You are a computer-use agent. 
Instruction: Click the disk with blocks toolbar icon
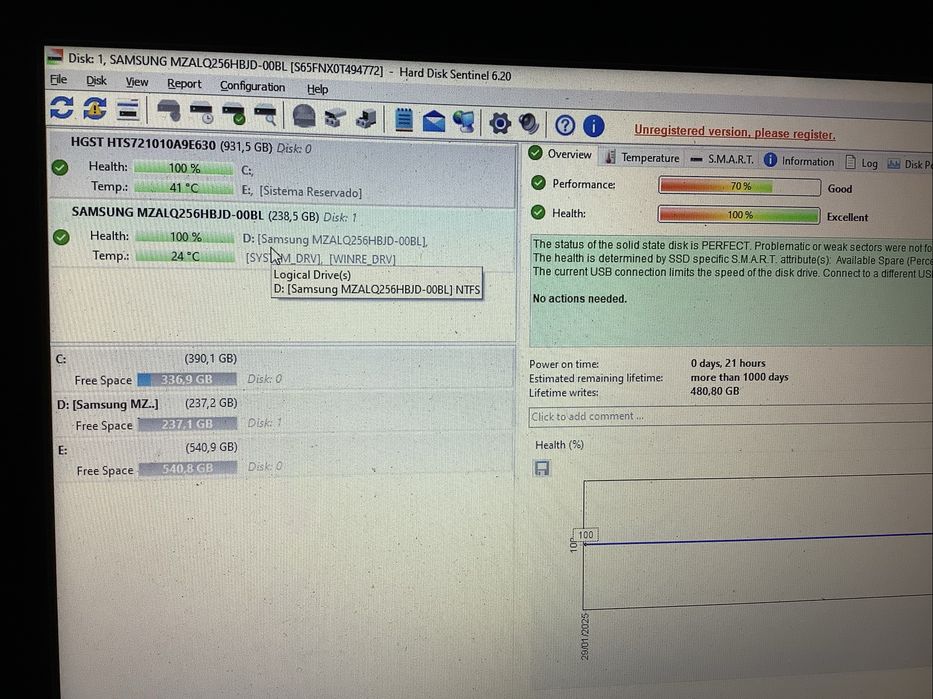pos(335,117)
